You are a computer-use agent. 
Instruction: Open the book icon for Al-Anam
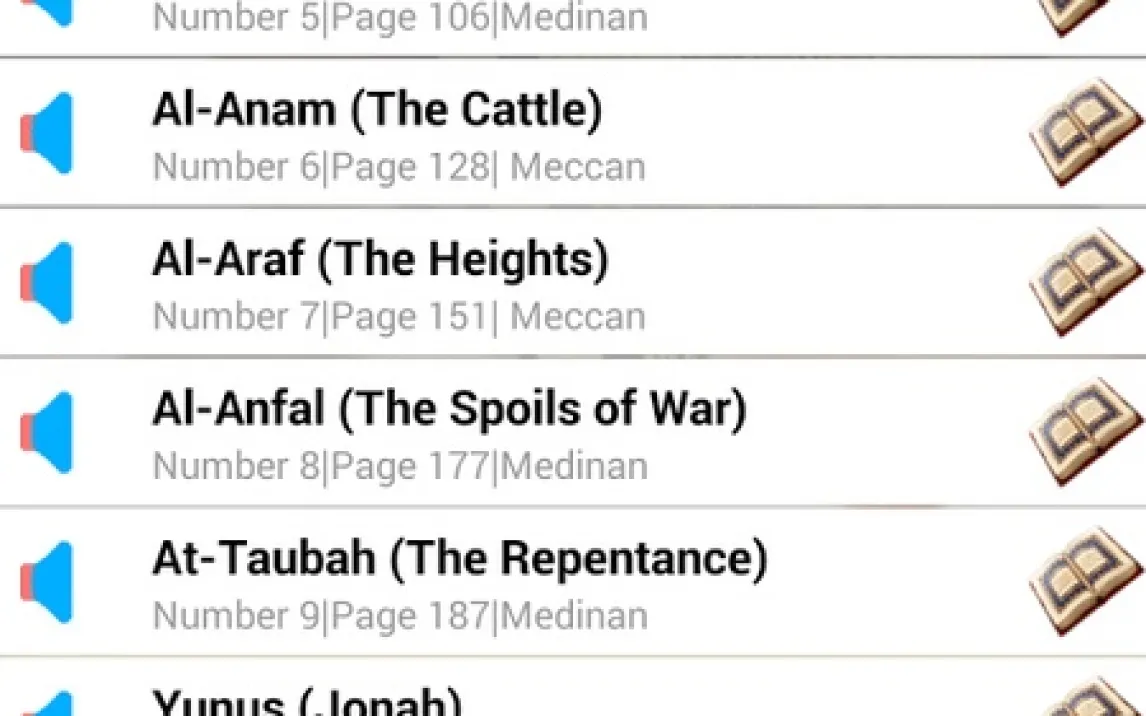[x=1085, y=133]
